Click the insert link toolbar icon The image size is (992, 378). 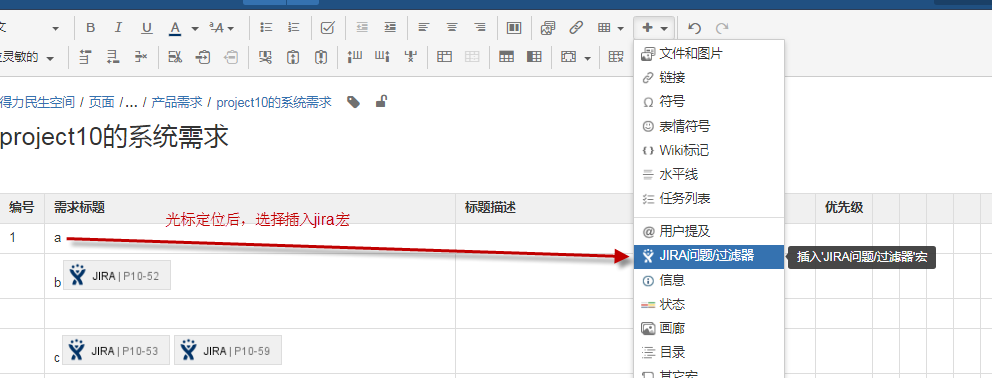pos(576,28)
